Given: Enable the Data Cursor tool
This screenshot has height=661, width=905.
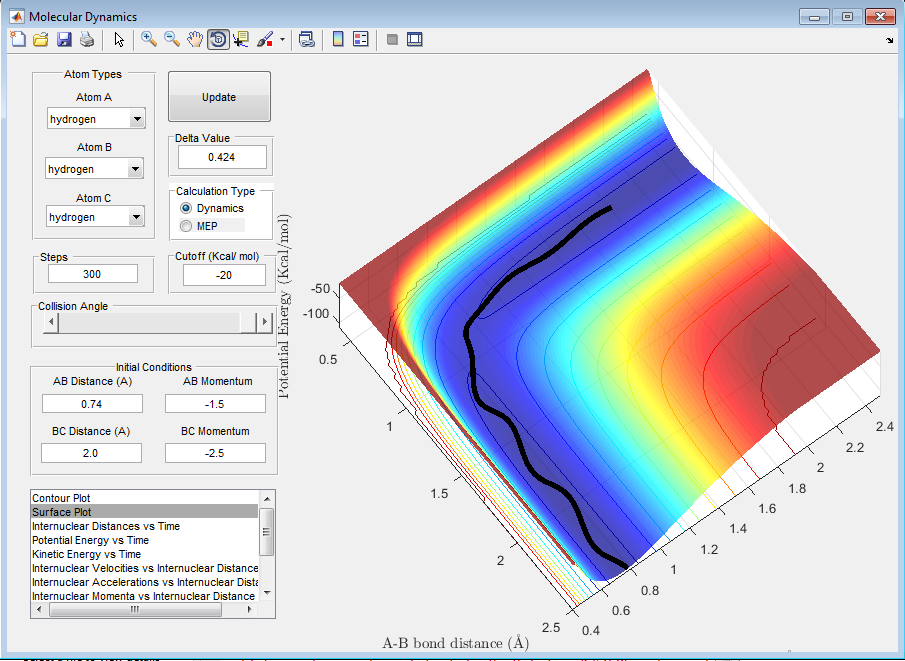Looking at the screenshot, I should coord(241,40).
